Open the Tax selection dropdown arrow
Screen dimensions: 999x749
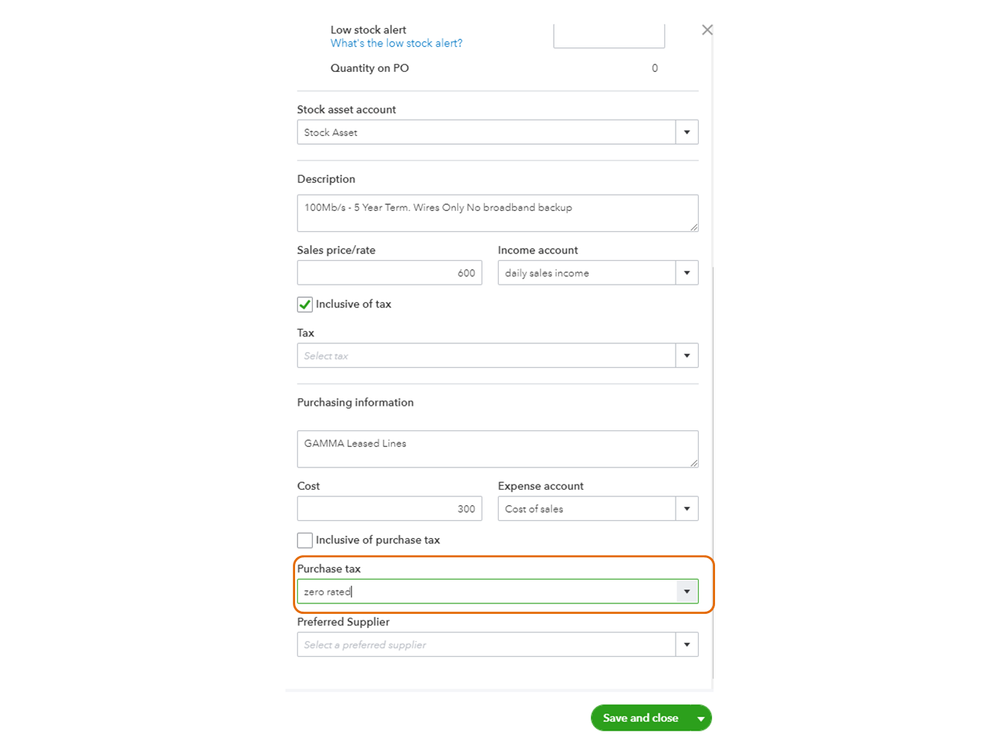pos(687,356)
